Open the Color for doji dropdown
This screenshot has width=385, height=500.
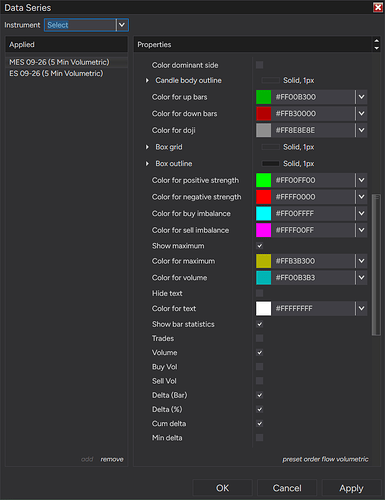pos(361,130)
